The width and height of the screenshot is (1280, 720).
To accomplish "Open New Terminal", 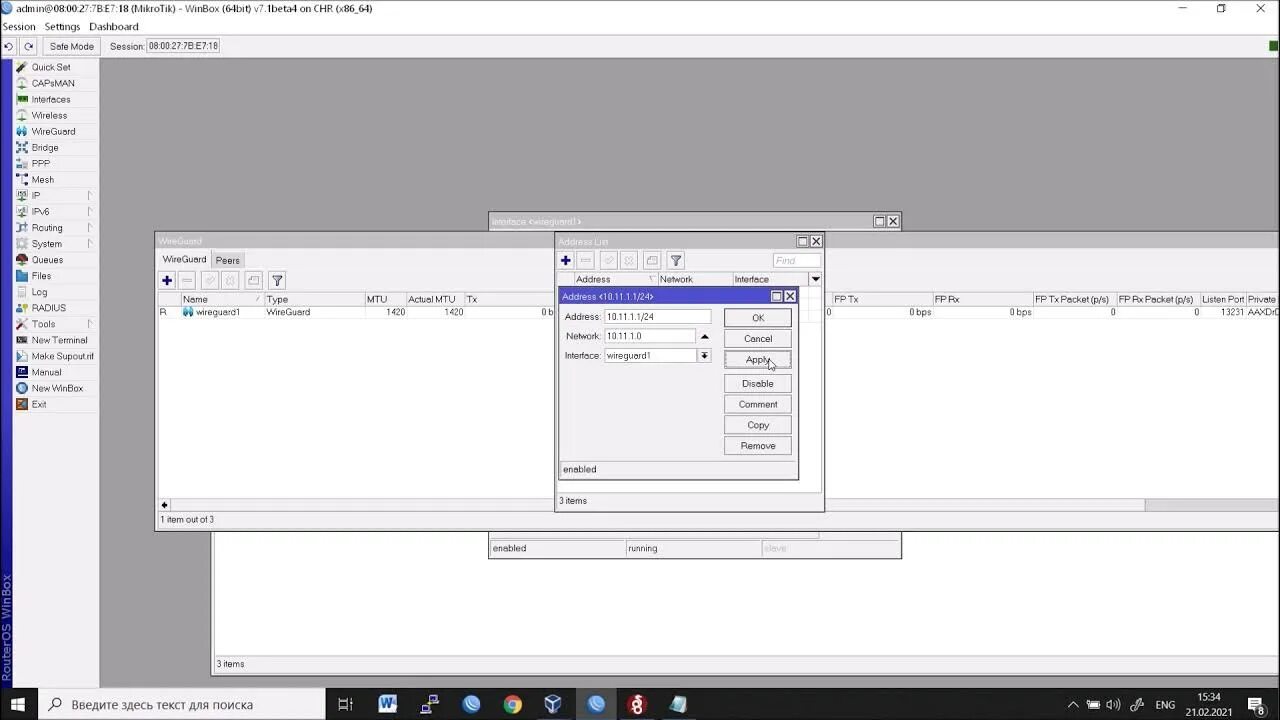I will click(x=59, y=340).
